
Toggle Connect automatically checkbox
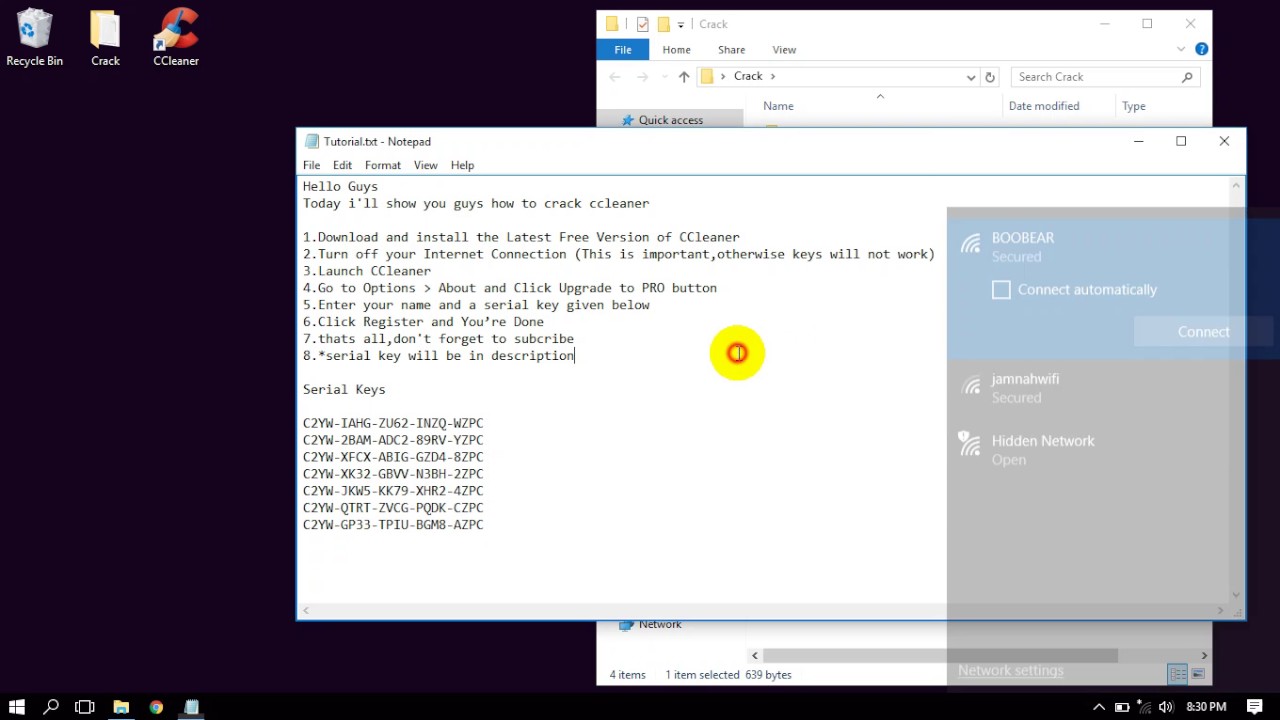pos(1001,290)
